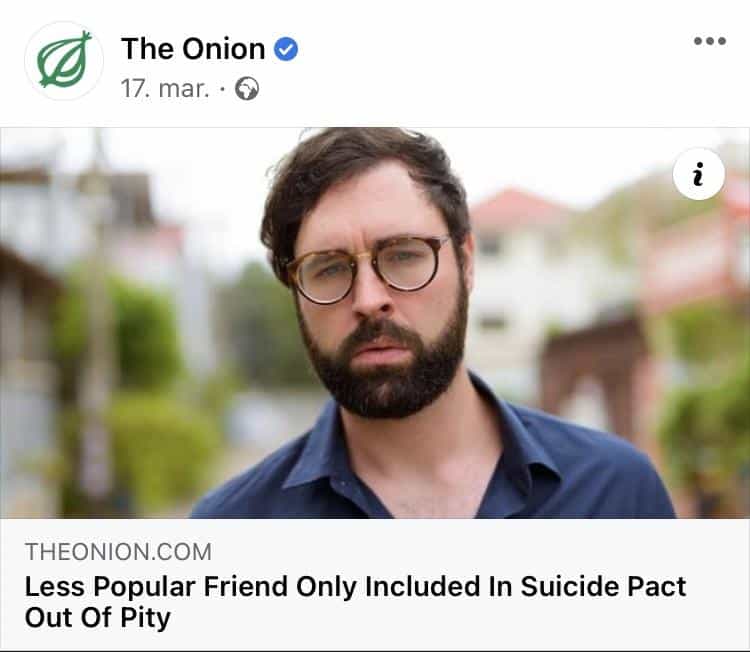Click the blue verified checkmark badge

pyautogui.click(x=286, y=49)
